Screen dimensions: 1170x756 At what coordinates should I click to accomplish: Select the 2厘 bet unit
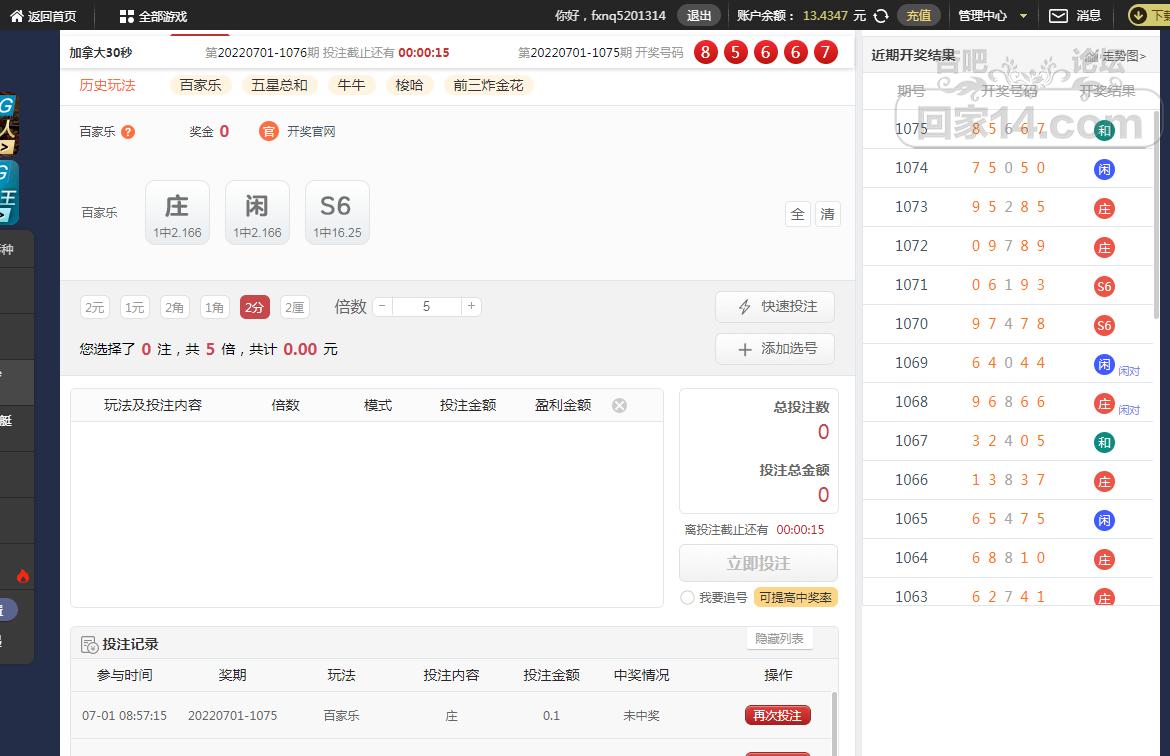click(x=294, y=308)
